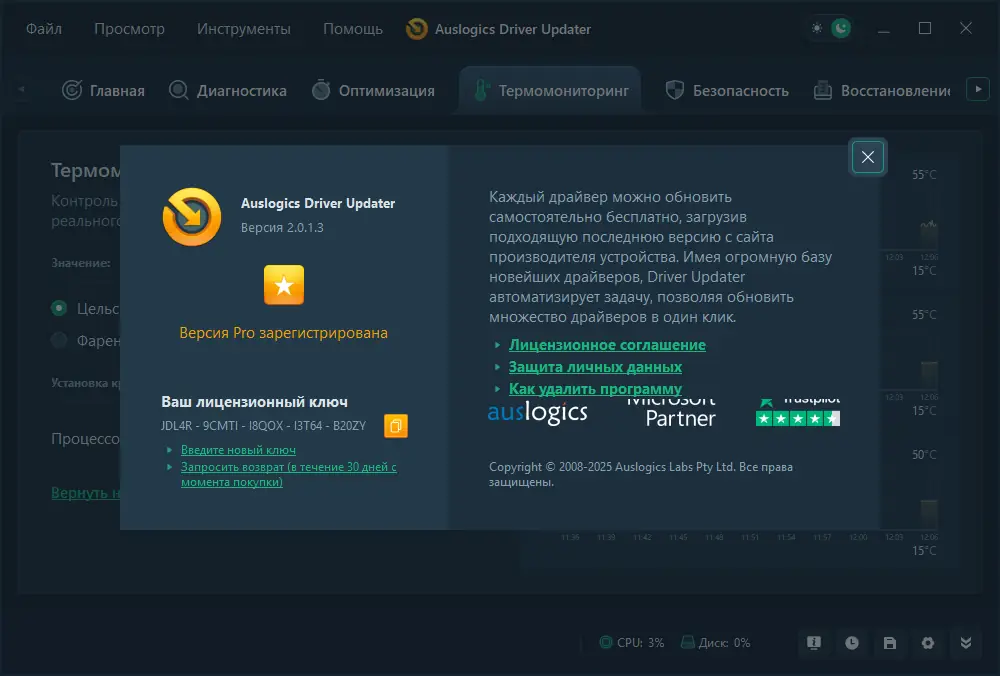Click the Введите новый ключ link
The height and width of the screenshot is (676, 1000).
(239, 450)
